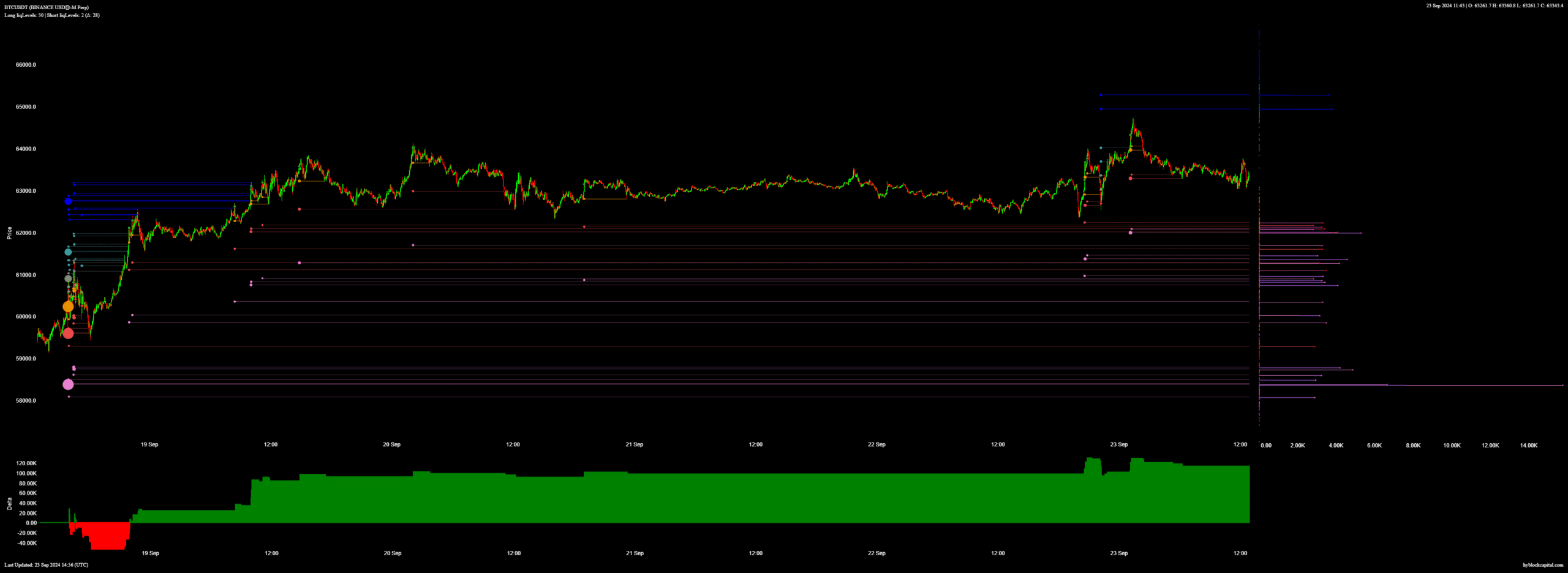Click the 2.00K histogram axis label
The height and width of the screenshot is (573, 1568).
(1297, 446)
